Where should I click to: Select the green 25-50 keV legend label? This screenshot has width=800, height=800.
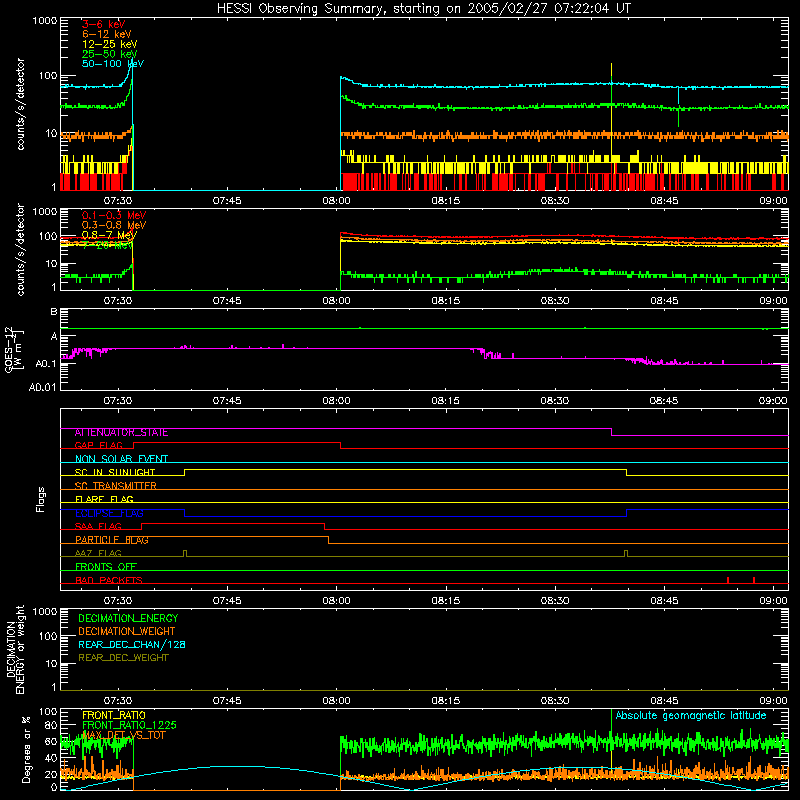click(110, 54)
